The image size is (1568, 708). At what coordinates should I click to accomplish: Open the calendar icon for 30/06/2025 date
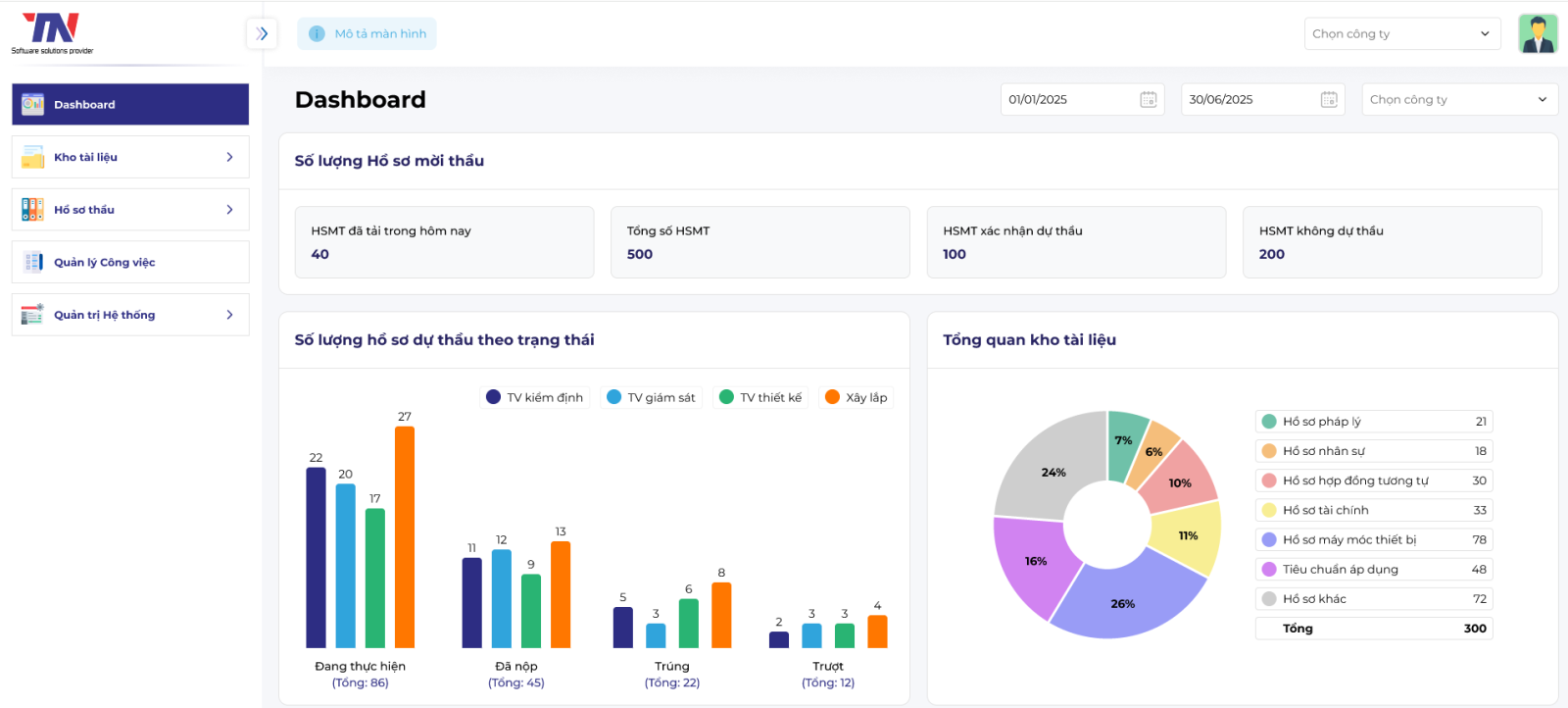click(x=1328, y=99)
